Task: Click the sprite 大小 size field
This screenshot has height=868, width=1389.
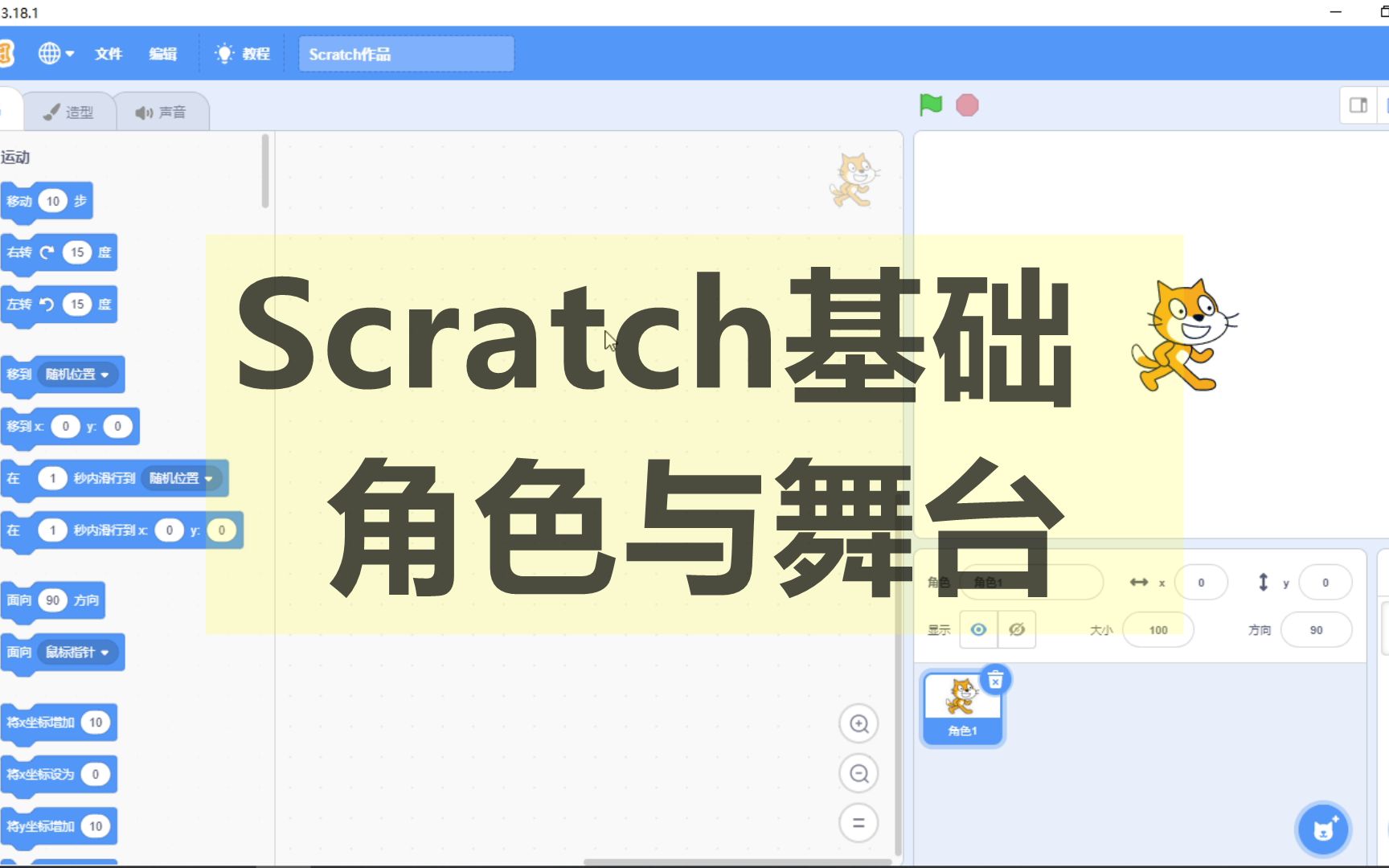Action: (1157, 630)
